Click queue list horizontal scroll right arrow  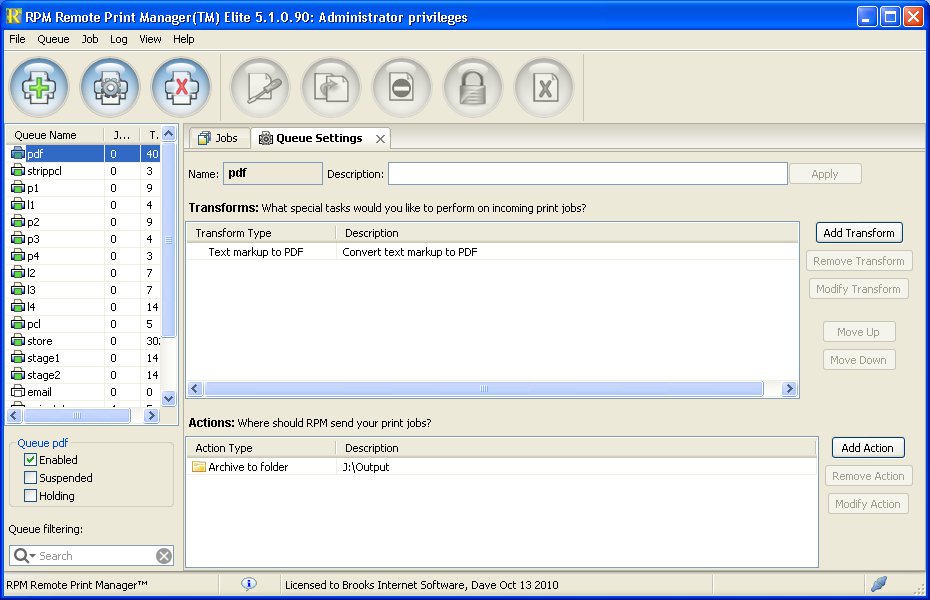tap(151, 416)
